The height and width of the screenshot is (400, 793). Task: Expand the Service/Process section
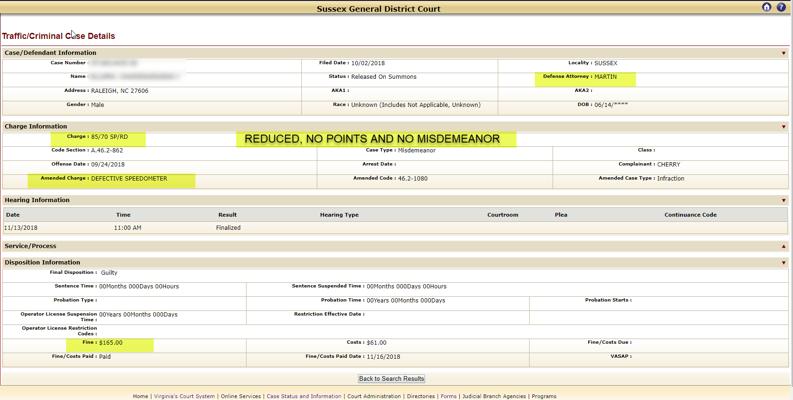tap(783, 247)
